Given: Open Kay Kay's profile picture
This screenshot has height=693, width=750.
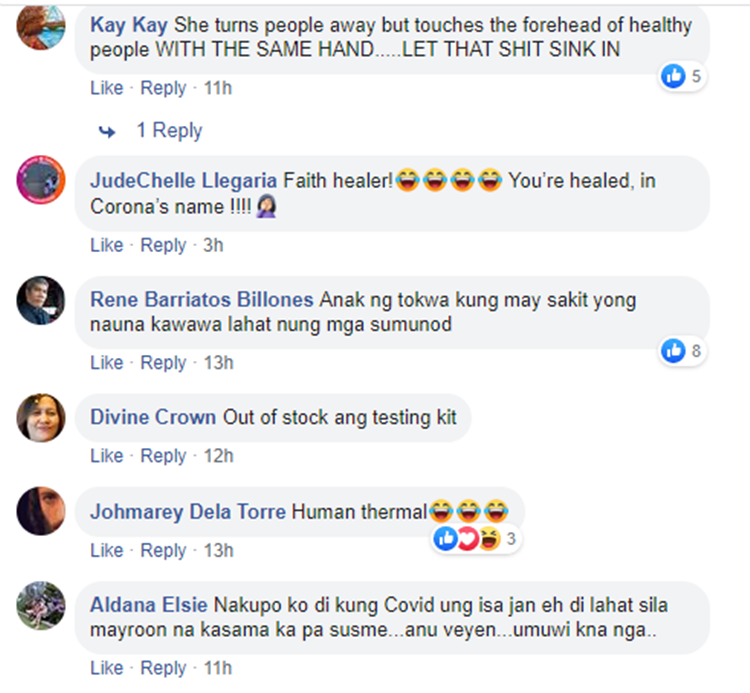Looking at the screenshot, I should coord(41,25).
